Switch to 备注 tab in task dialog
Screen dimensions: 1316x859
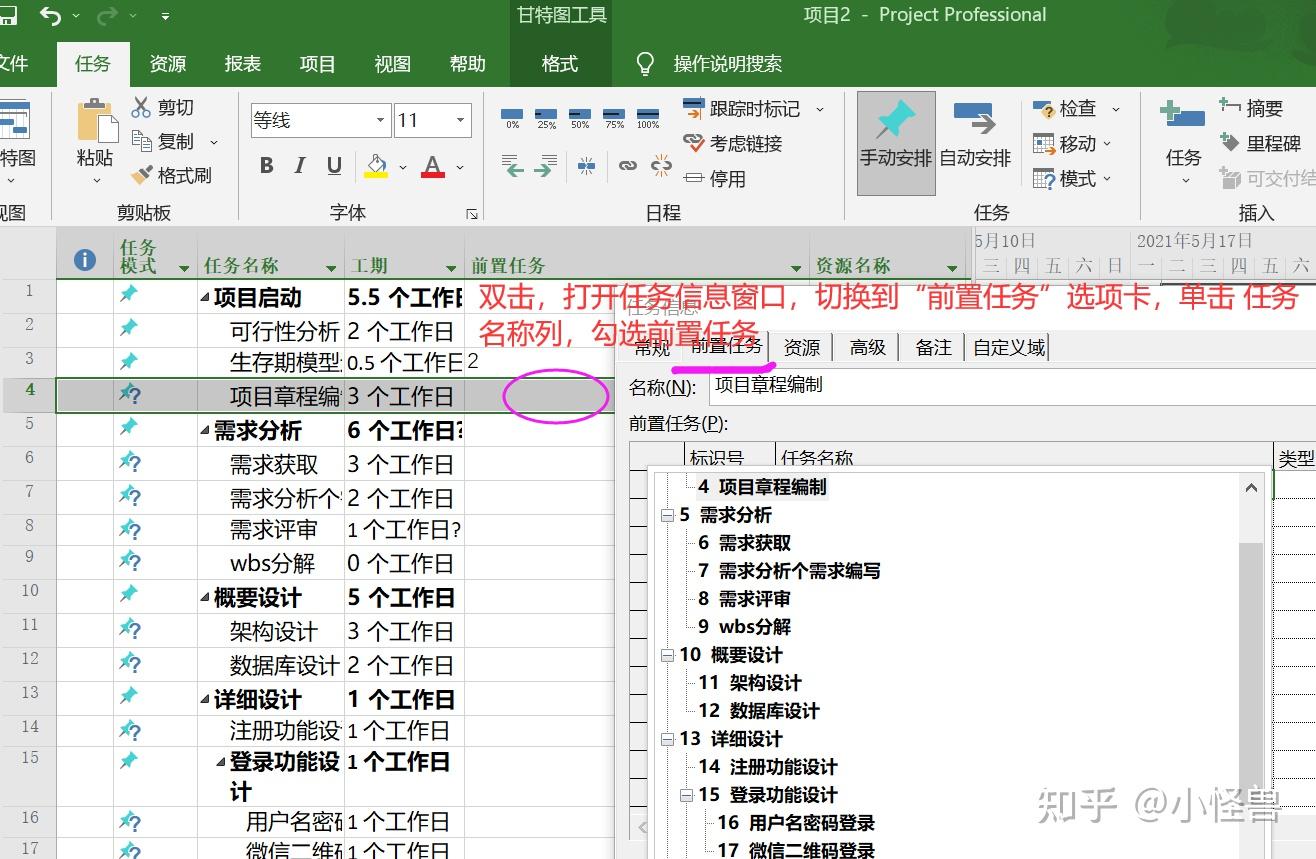click(933, 347)
